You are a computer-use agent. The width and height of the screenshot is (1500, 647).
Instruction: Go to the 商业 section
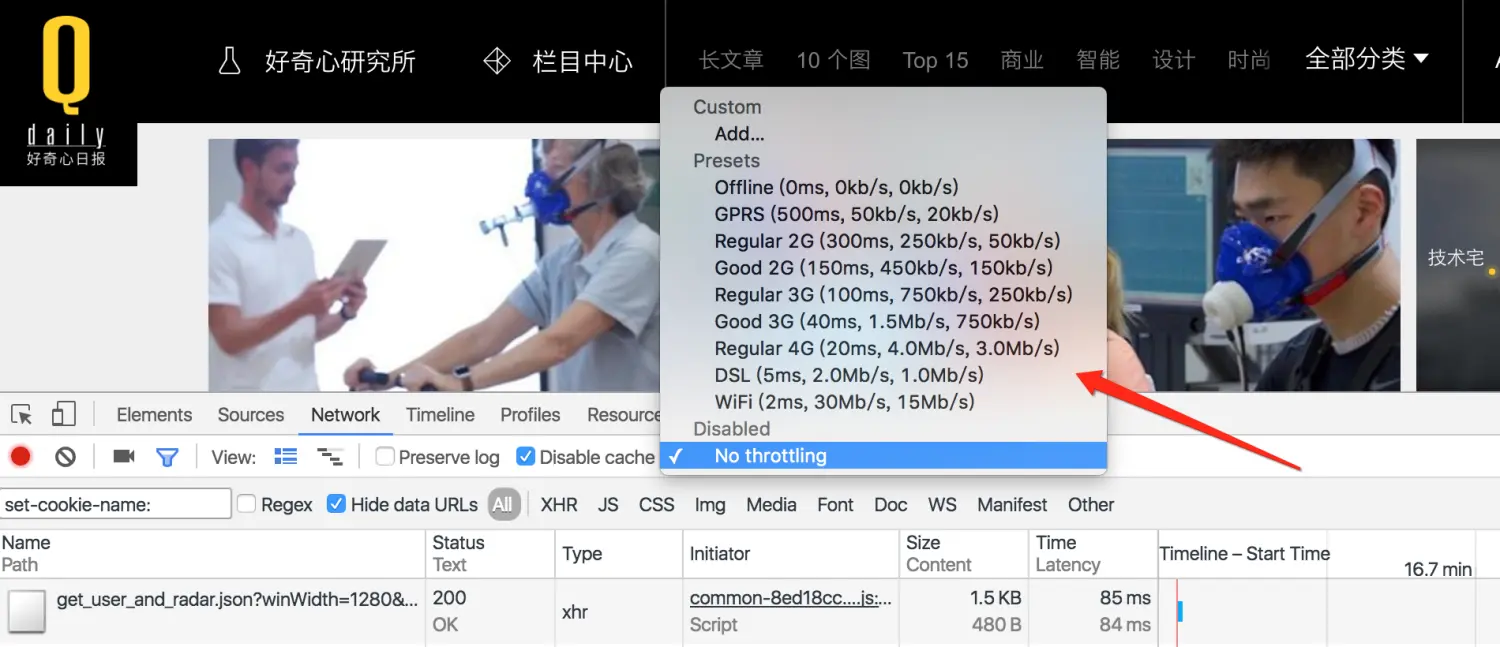point(1022,60)
